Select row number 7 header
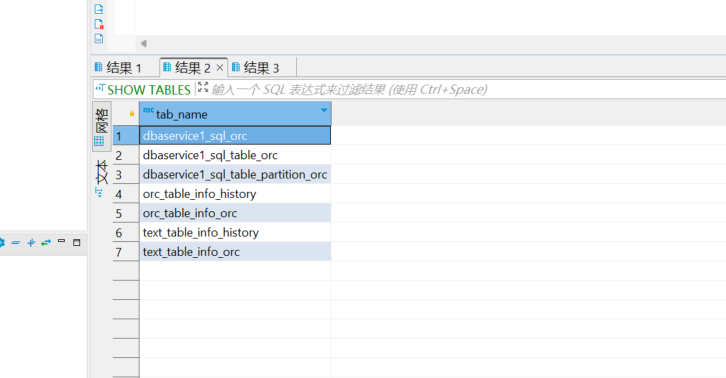The width and height of the screenshot is (726, 378). [x=126, y=252]
